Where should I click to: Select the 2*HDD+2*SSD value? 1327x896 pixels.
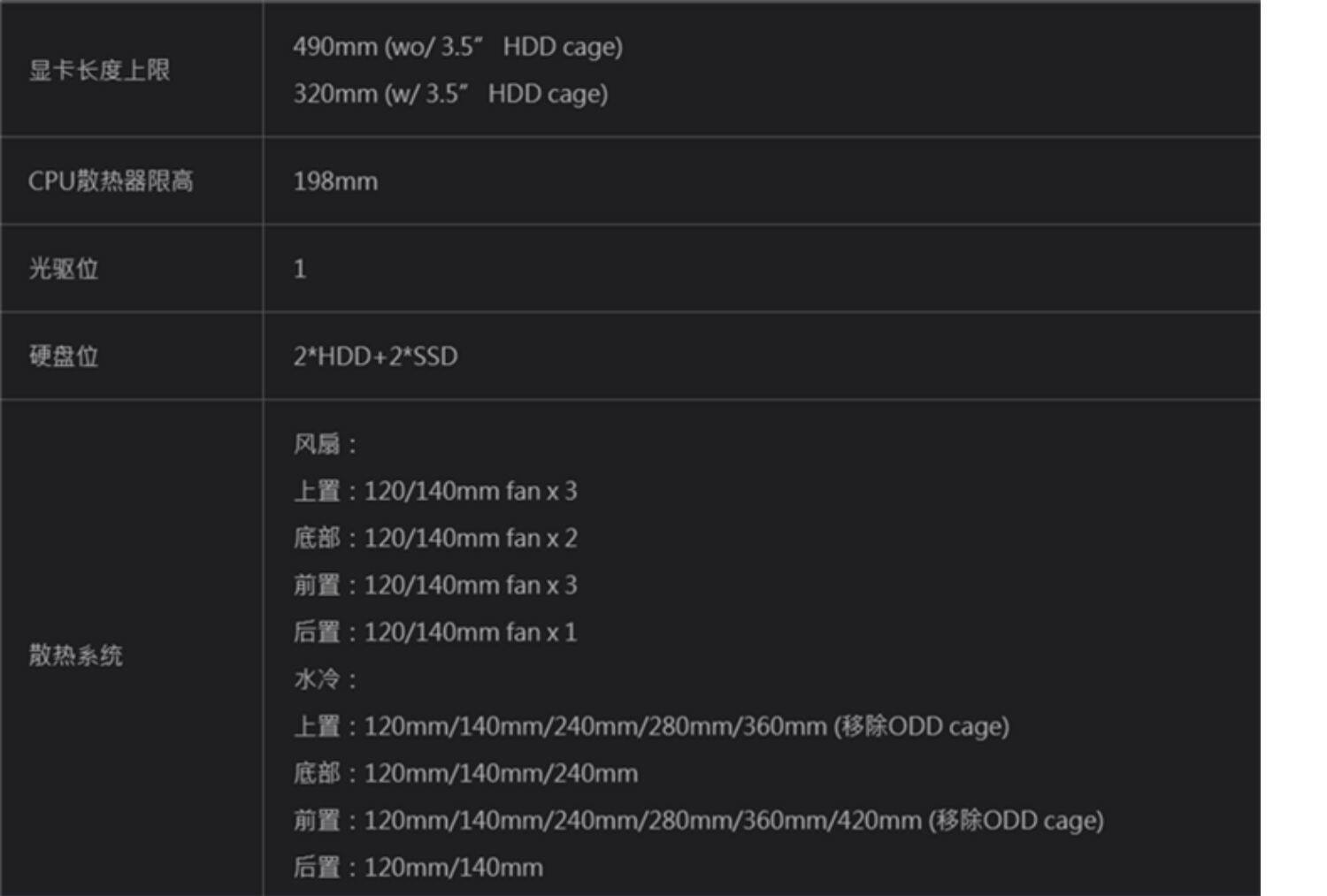click(x=375, y=356)
